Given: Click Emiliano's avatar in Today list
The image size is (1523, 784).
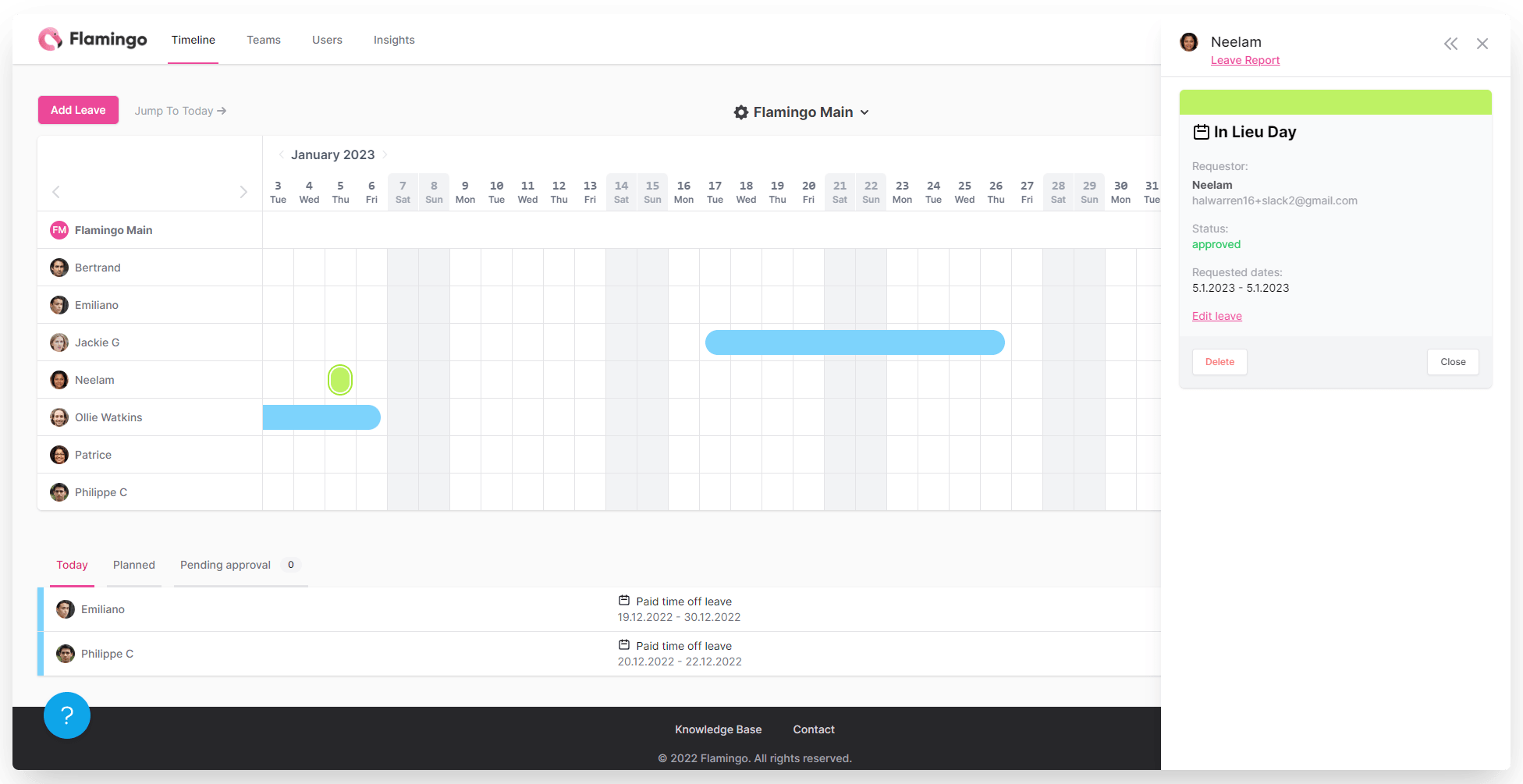Looking at the screenshot, I should tap(66, 609).
